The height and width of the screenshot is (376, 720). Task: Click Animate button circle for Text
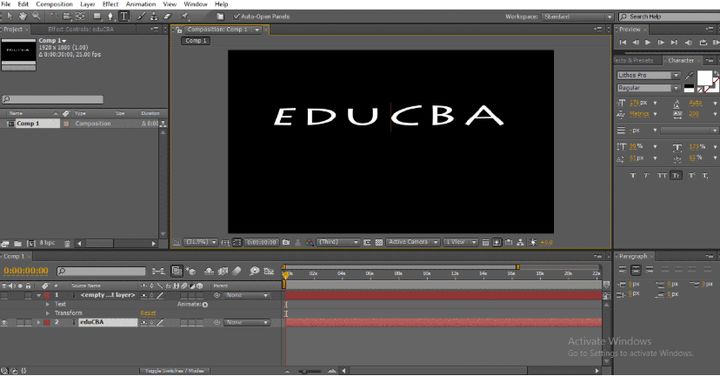205,304
